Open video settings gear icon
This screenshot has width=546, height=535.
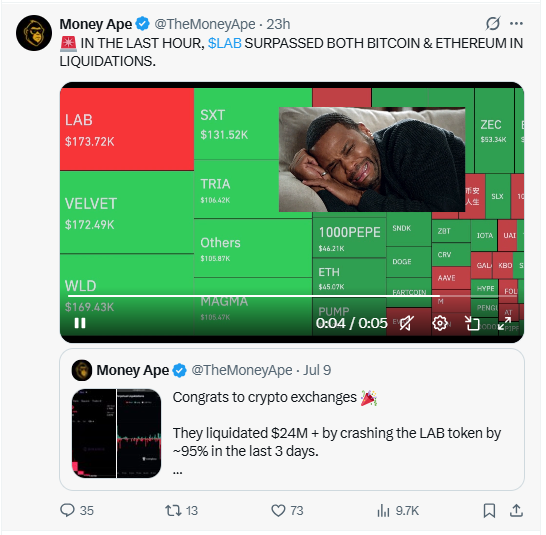pos(440,323)
